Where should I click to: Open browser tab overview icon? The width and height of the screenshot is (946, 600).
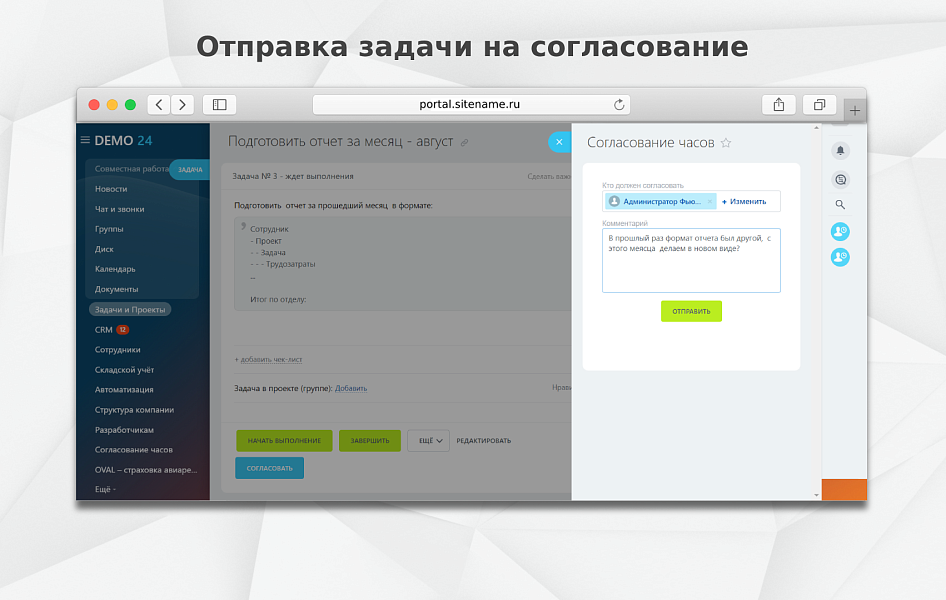coord(818,104)
